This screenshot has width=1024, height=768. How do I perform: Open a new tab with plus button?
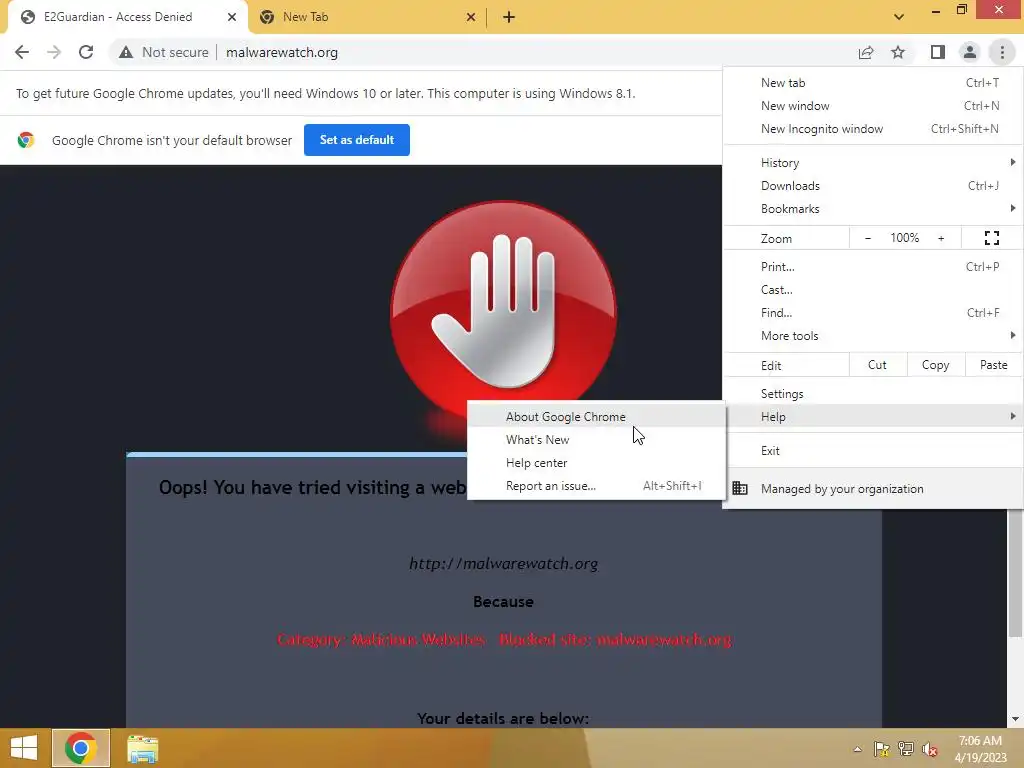[509, 17]
